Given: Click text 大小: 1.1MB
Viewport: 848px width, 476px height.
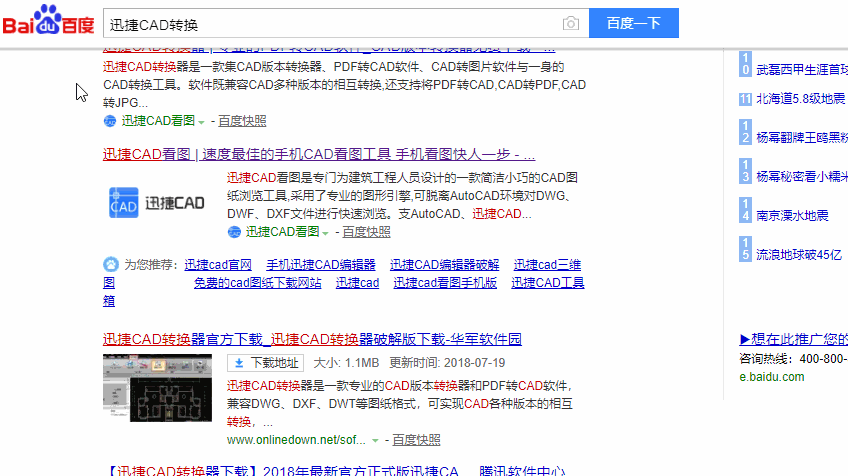Looking at the screenshot, I should [346, 363].
